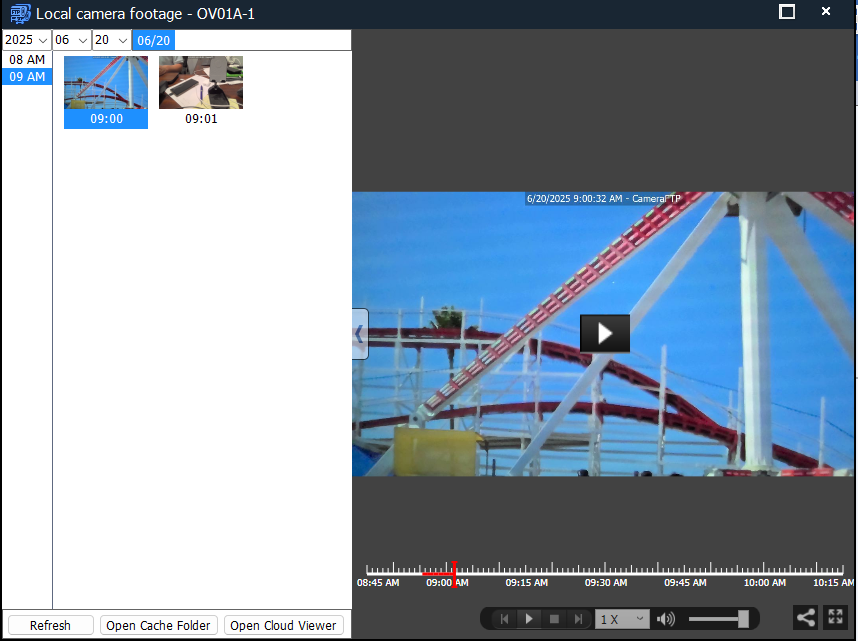Expand the month 06 dropdown
858x641 pixels.
tap(72, 40)
